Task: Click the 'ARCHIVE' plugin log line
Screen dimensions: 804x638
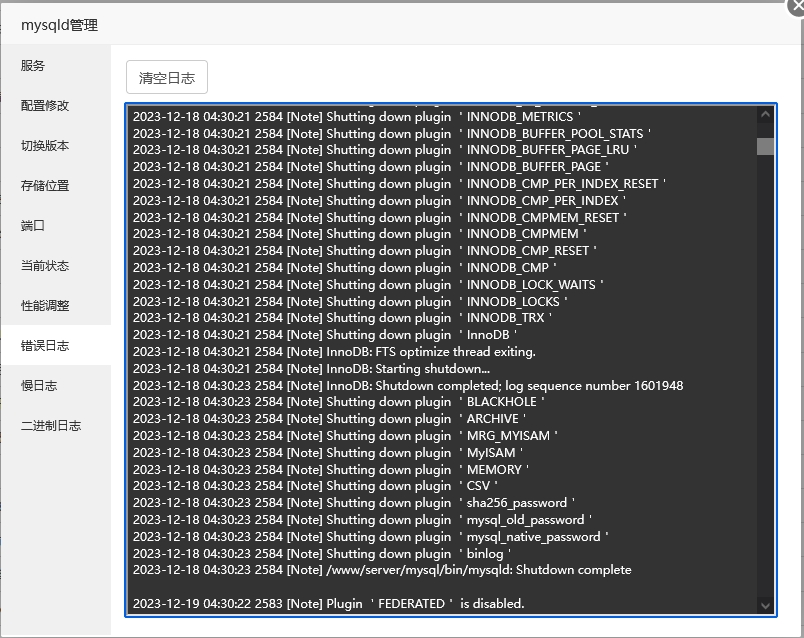Action: [329, 419]
